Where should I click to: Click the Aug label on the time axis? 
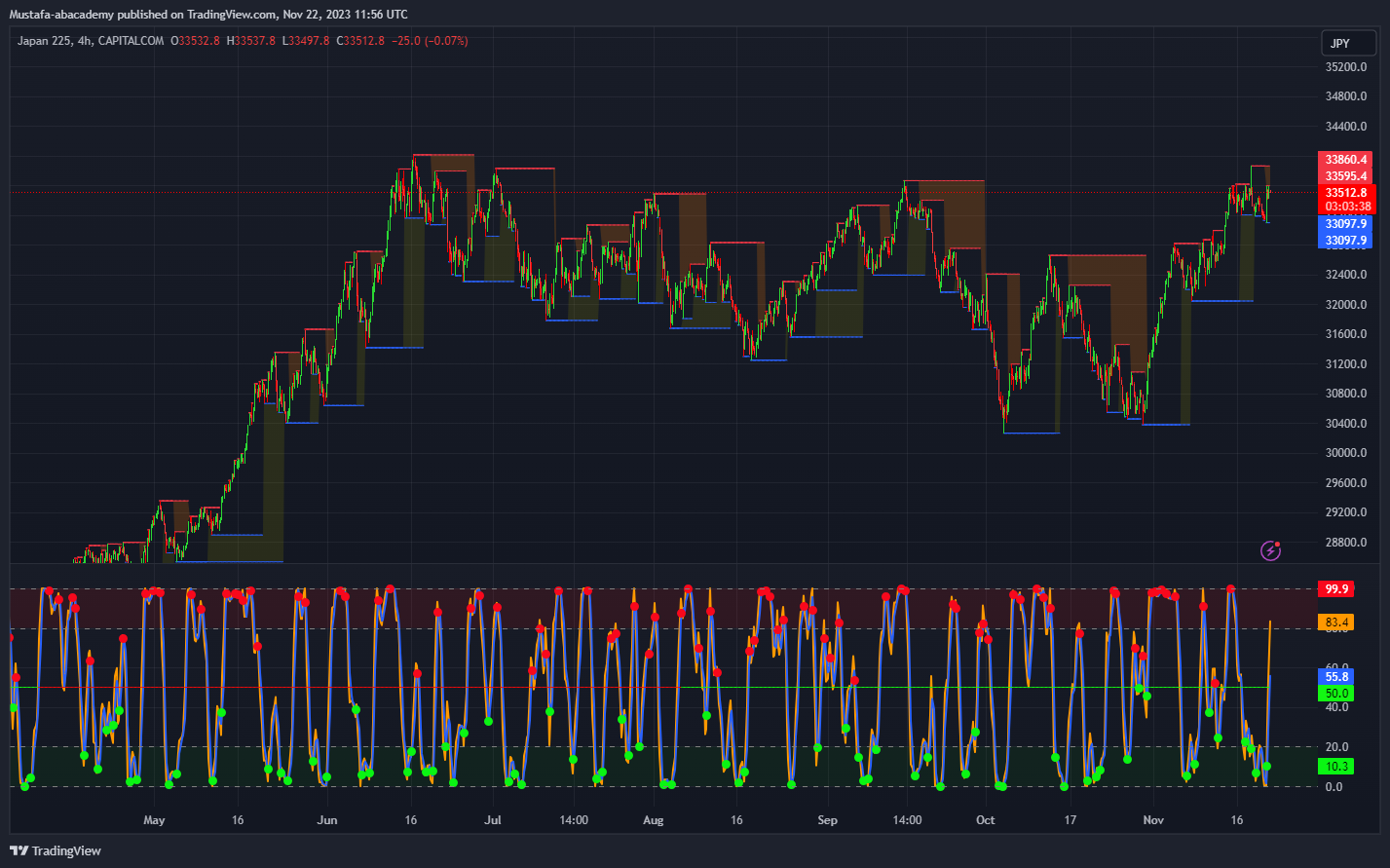click(x=654, y=820)
